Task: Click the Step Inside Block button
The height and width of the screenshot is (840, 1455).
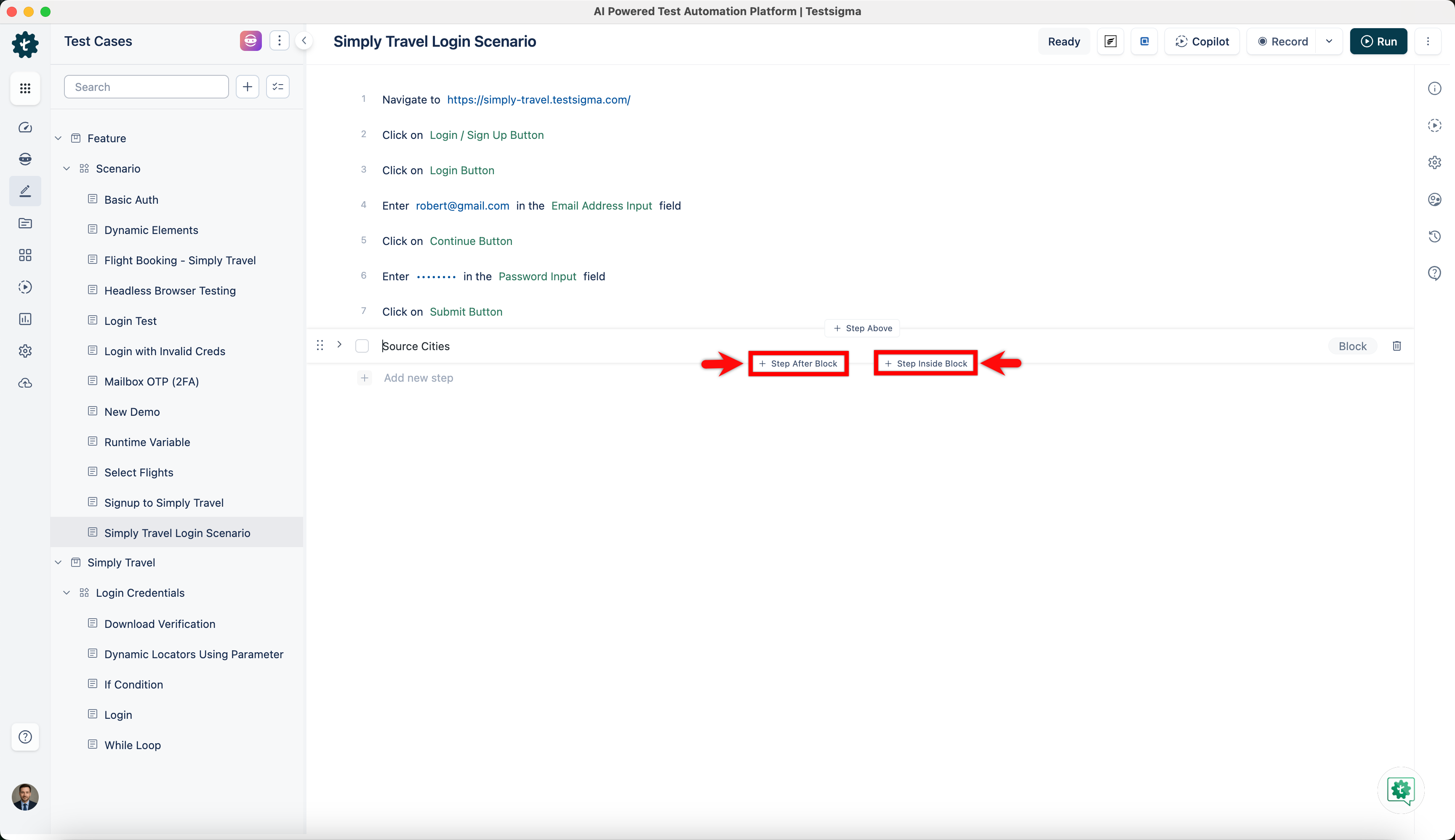Action: coord(926,364)
